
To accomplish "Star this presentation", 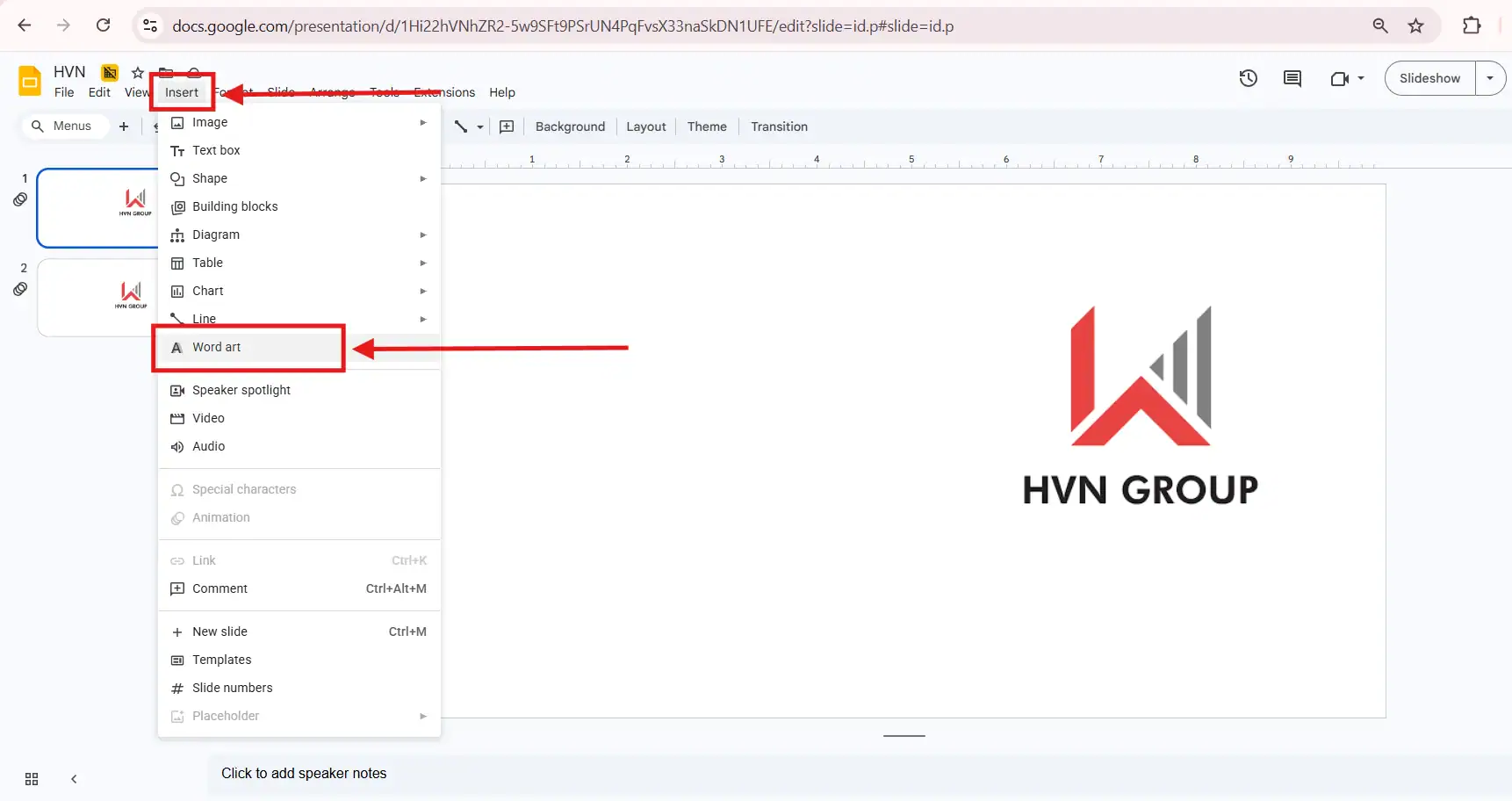I will point(138,72).
